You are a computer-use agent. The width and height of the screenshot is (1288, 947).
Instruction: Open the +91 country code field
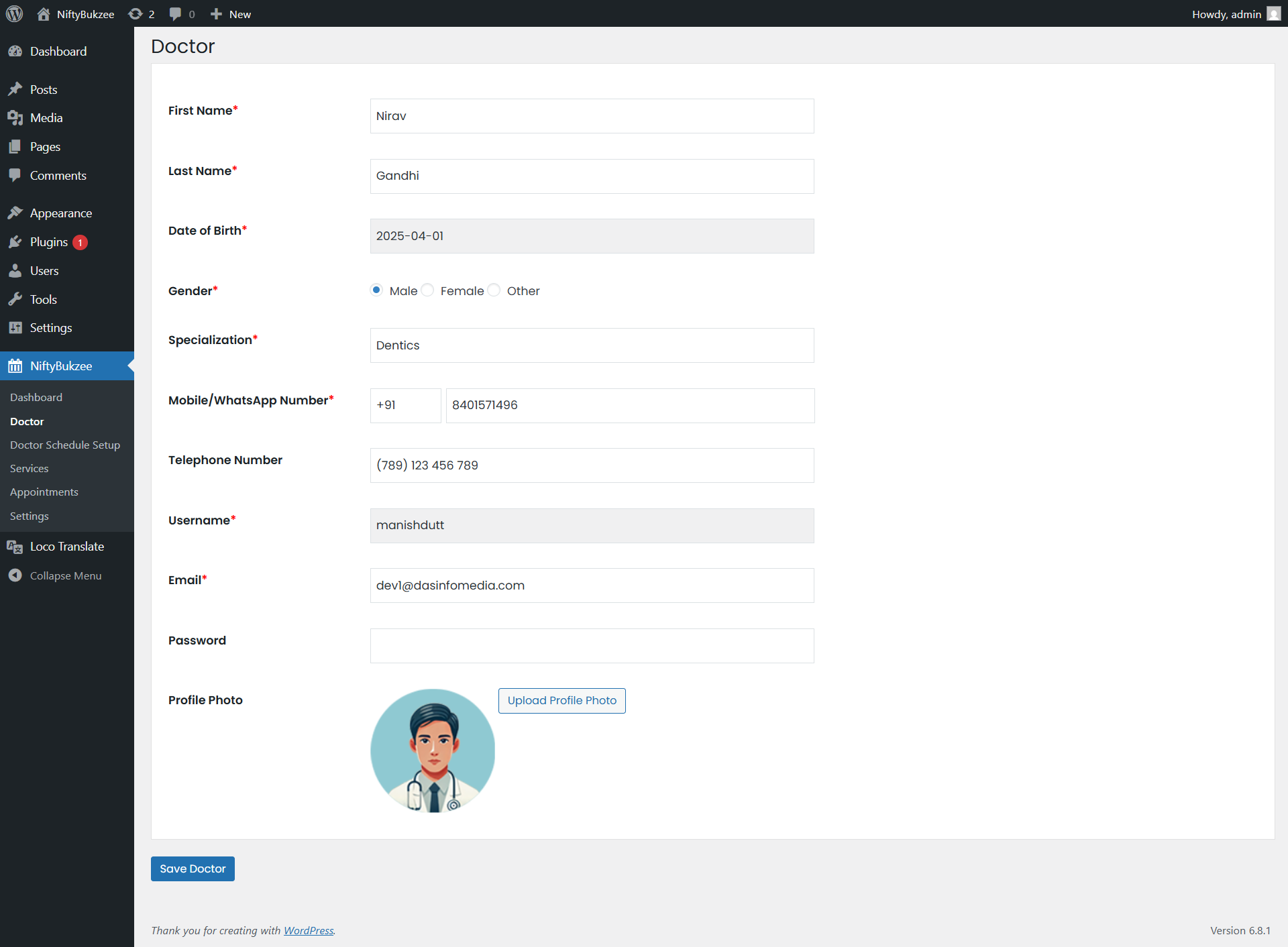click(405, 405)
